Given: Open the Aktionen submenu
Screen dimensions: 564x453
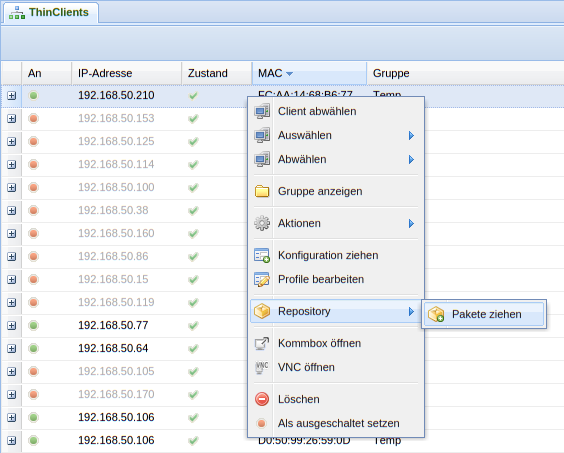Looking at the screenshot, I should [336, 223].
